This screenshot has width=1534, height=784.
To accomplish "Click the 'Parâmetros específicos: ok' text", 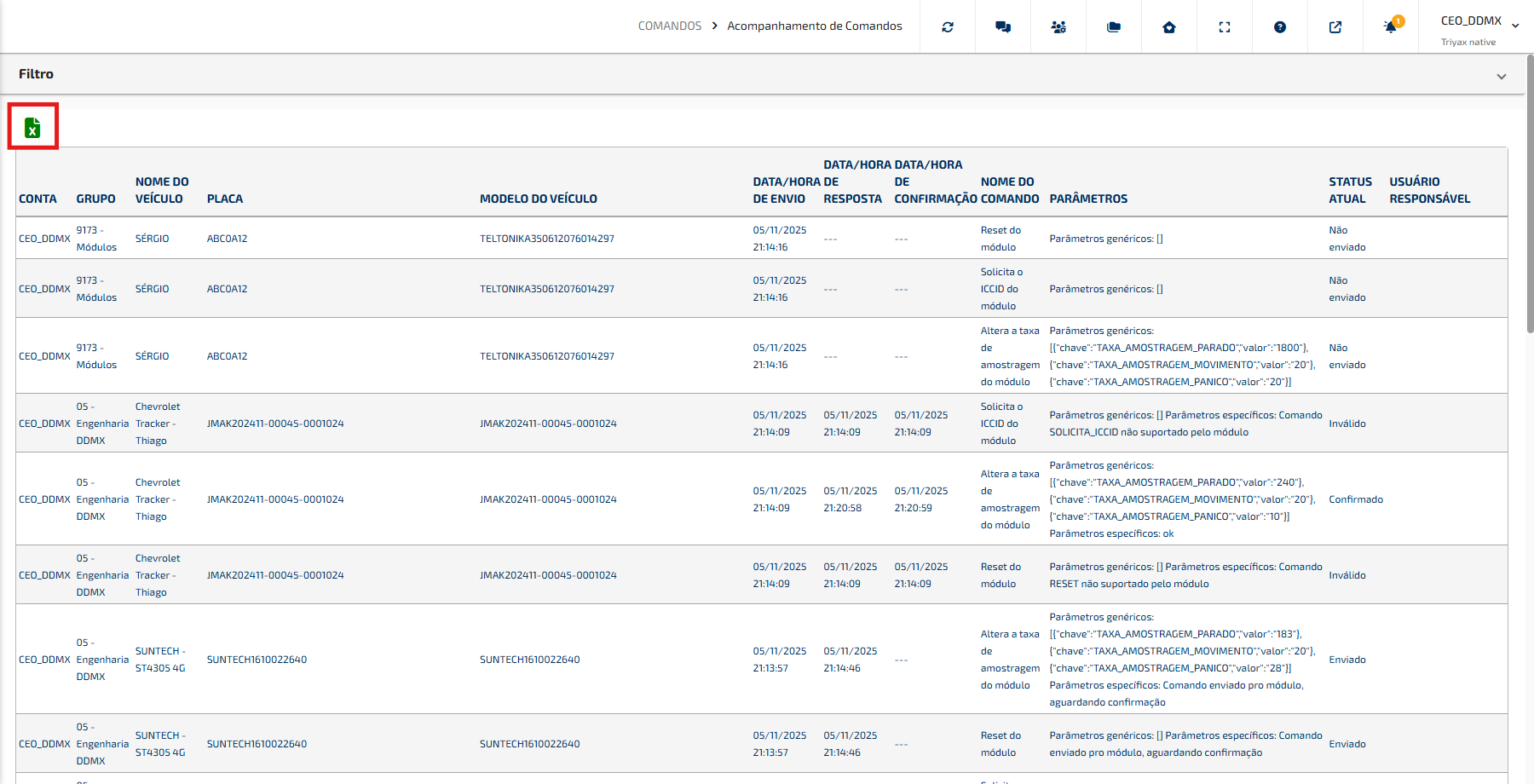I will click(1111, 533).
